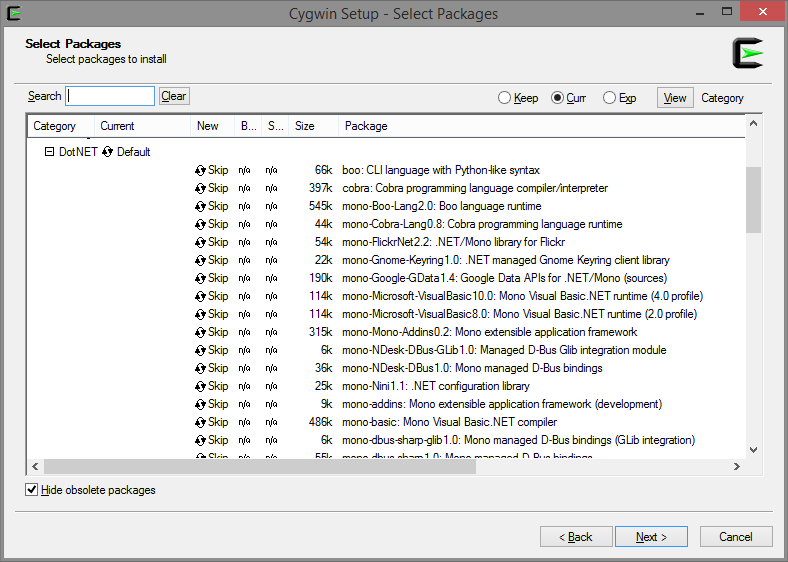Click the 545k size value
Viewport: 788px width, 562px height.
[321, 206]
